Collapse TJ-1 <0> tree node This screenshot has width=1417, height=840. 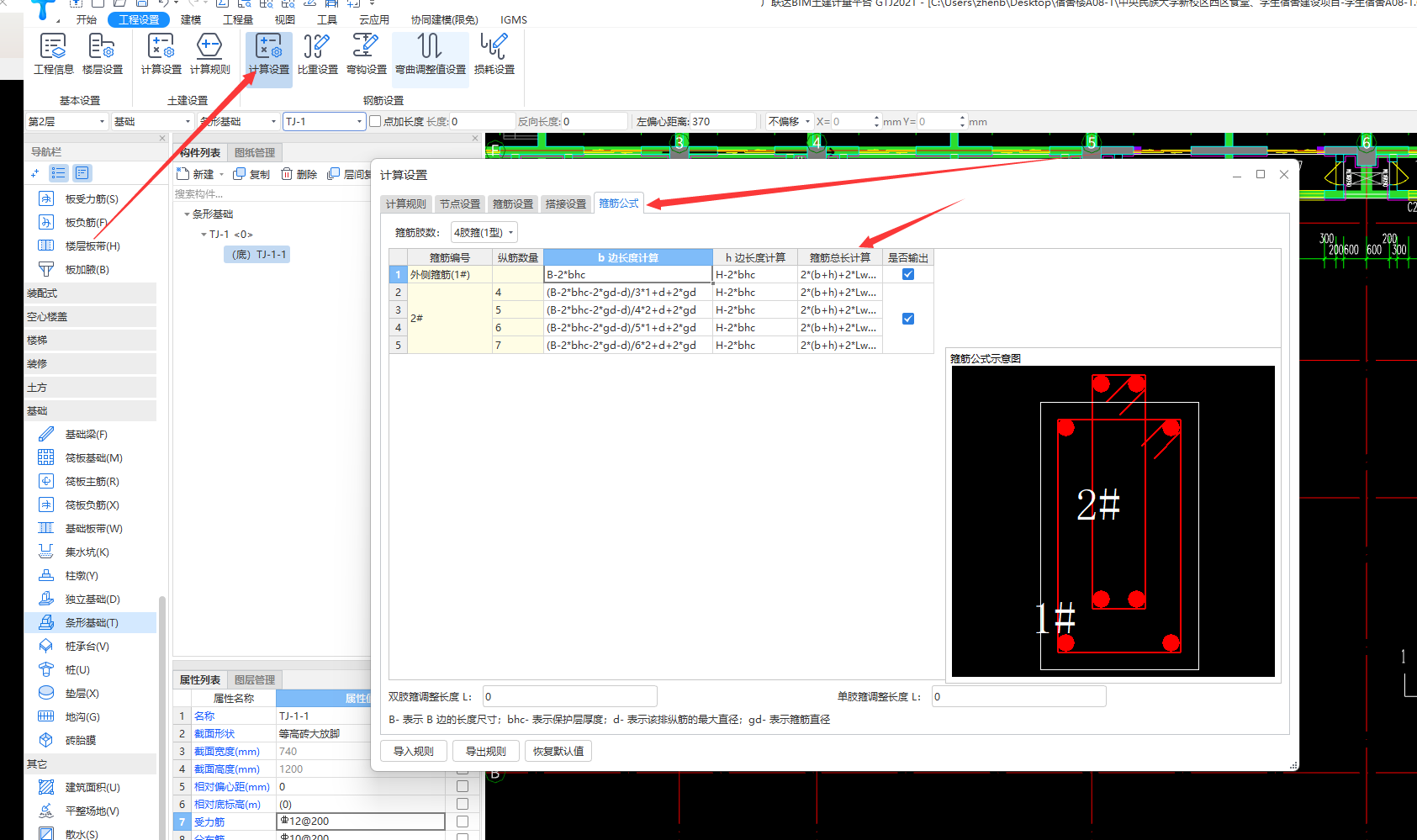204,235
